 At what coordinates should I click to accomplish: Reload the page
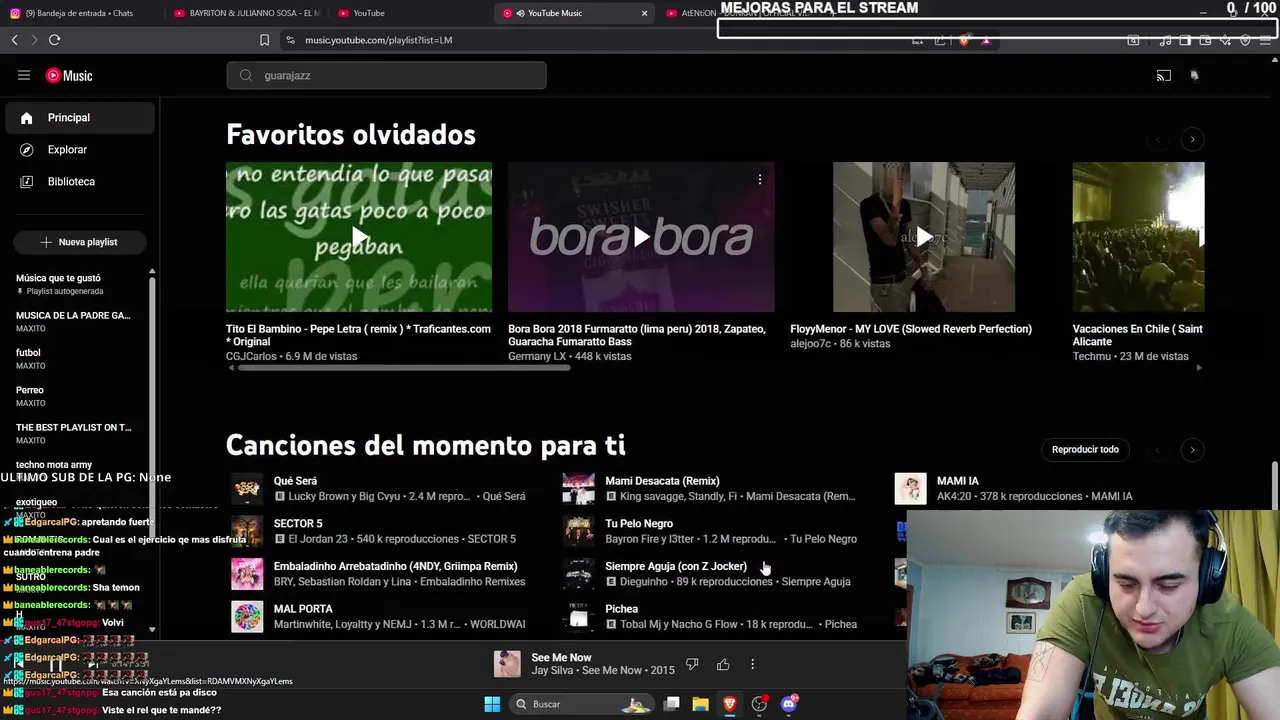click(x=54, y=40)
